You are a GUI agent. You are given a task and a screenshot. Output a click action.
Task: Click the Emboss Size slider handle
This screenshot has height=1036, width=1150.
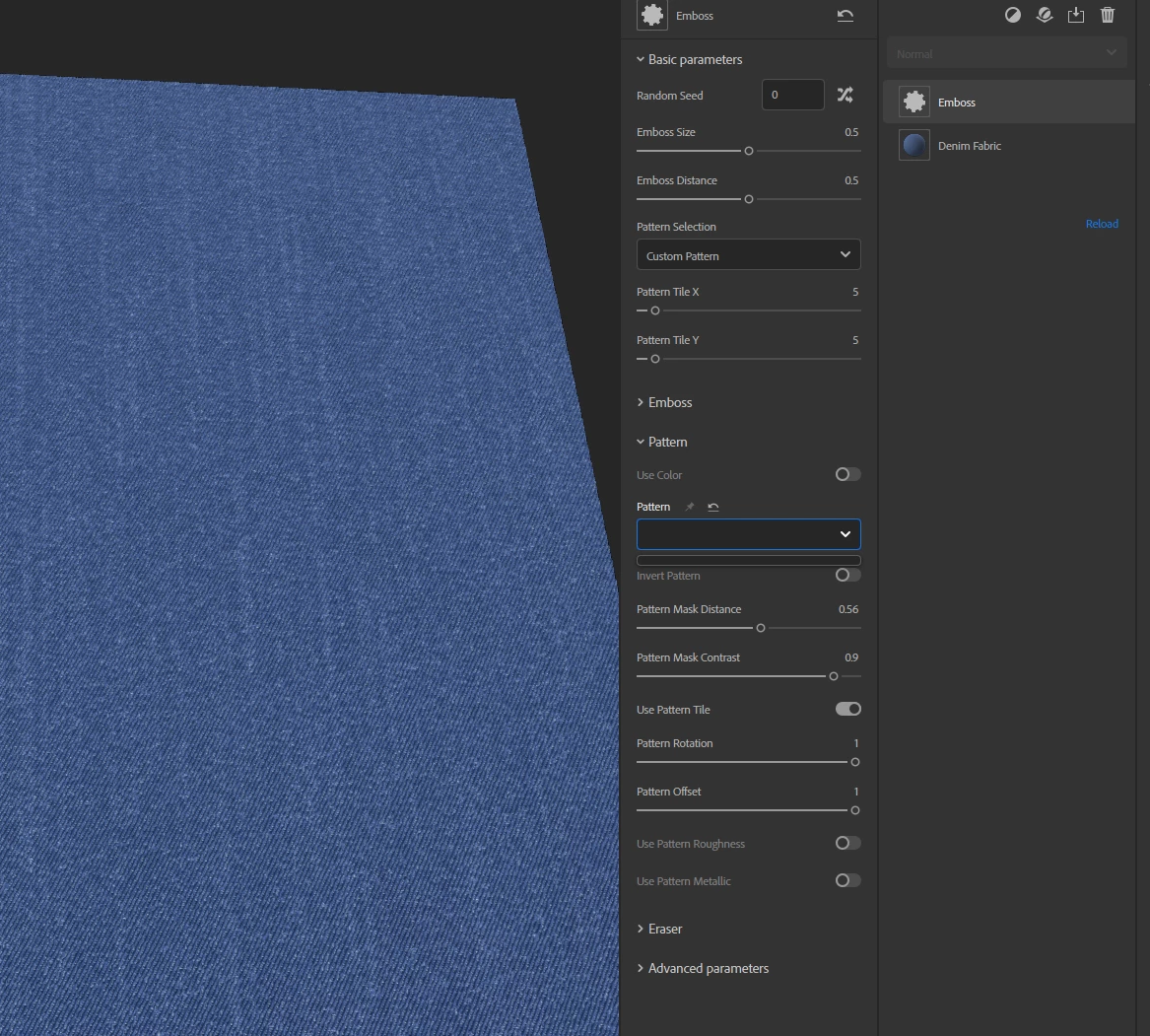(x=749, y=151)
